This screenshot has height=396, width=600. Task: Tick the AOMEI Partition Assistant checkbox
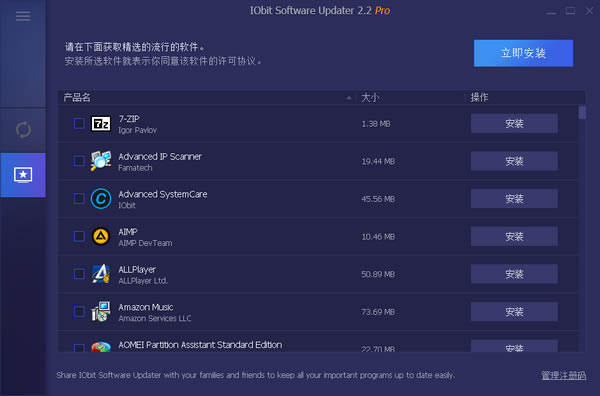click(x=79, y=348)
